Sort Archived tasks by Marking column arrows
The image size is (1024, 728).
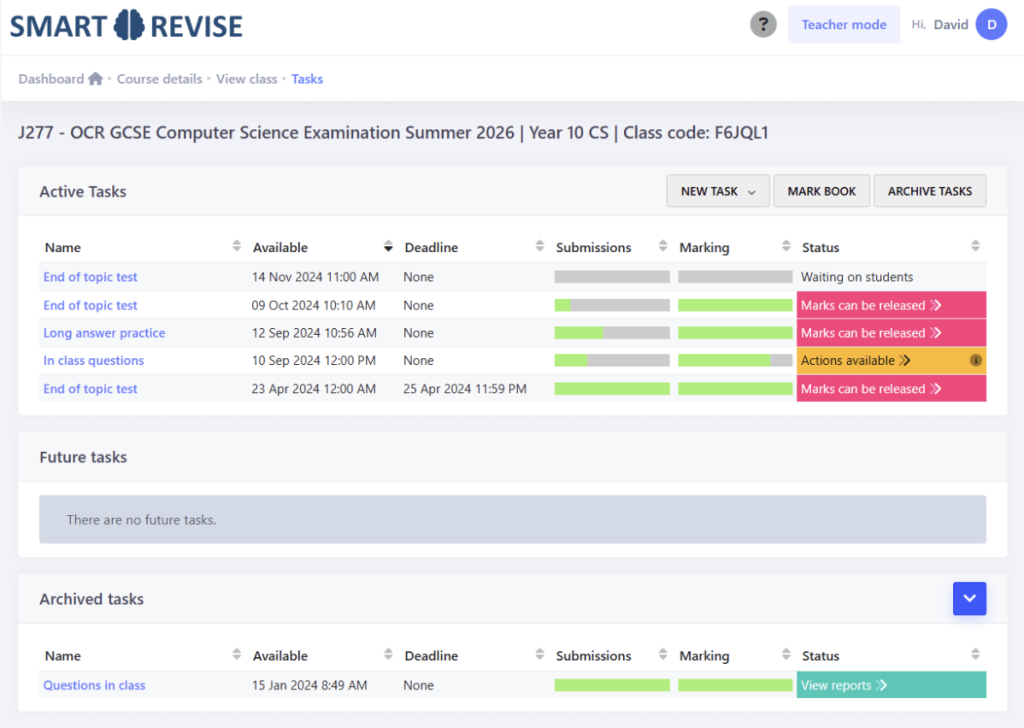786,655
